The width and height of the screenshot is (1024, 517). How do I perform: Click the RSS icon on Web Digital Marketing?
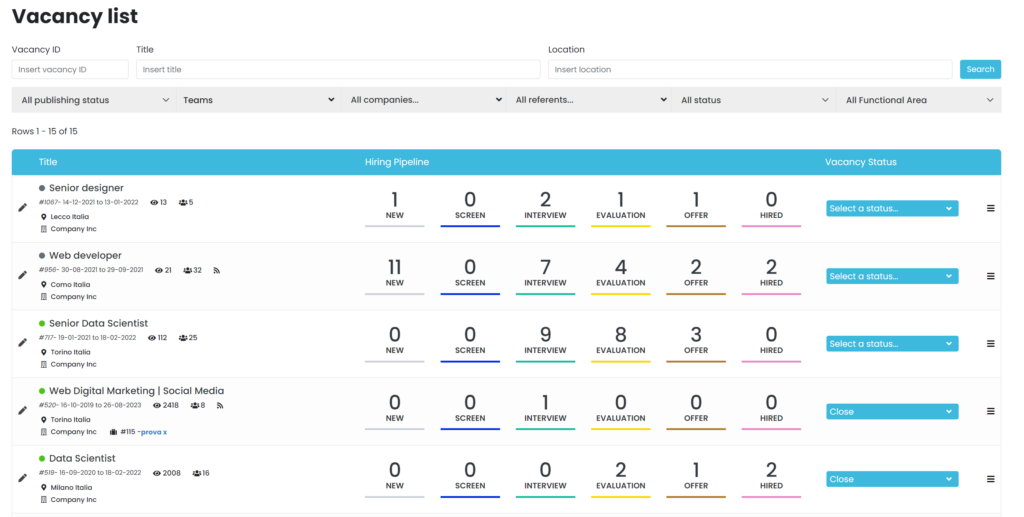point(220,405)
